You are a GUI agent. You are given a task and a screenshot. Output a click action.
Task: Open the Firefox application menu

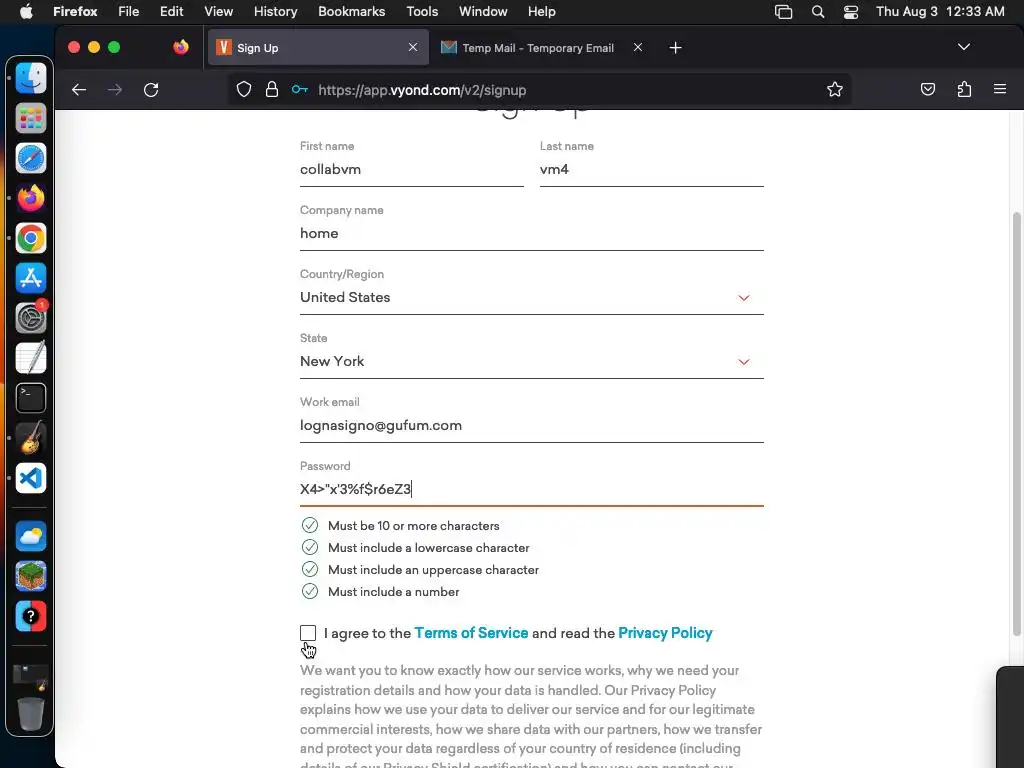coord(1000,89)
